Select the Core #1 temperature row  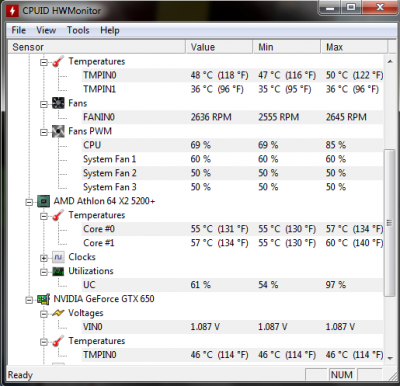(x=233, y=243)
